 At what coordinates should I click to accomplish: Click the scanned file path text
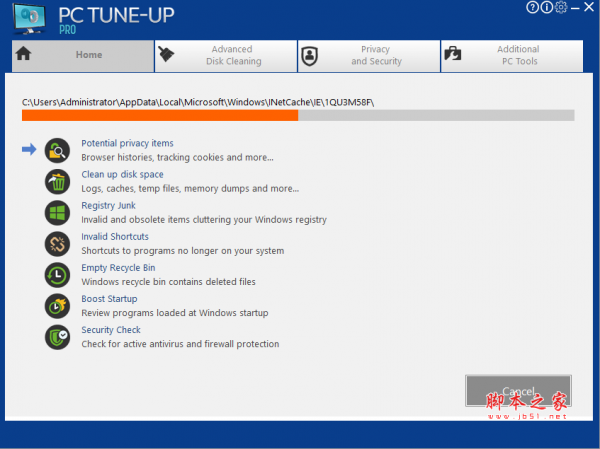[198, 102]
